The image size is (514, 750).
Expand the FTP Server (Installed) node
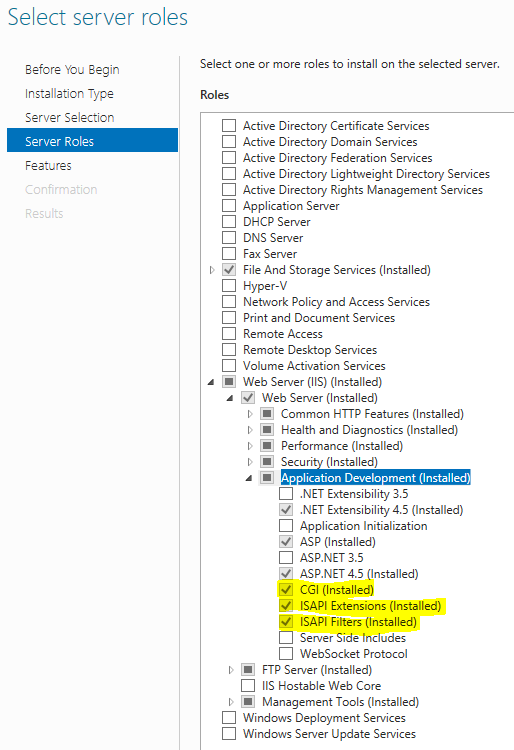pyautogui.click(x=231, y=670)
